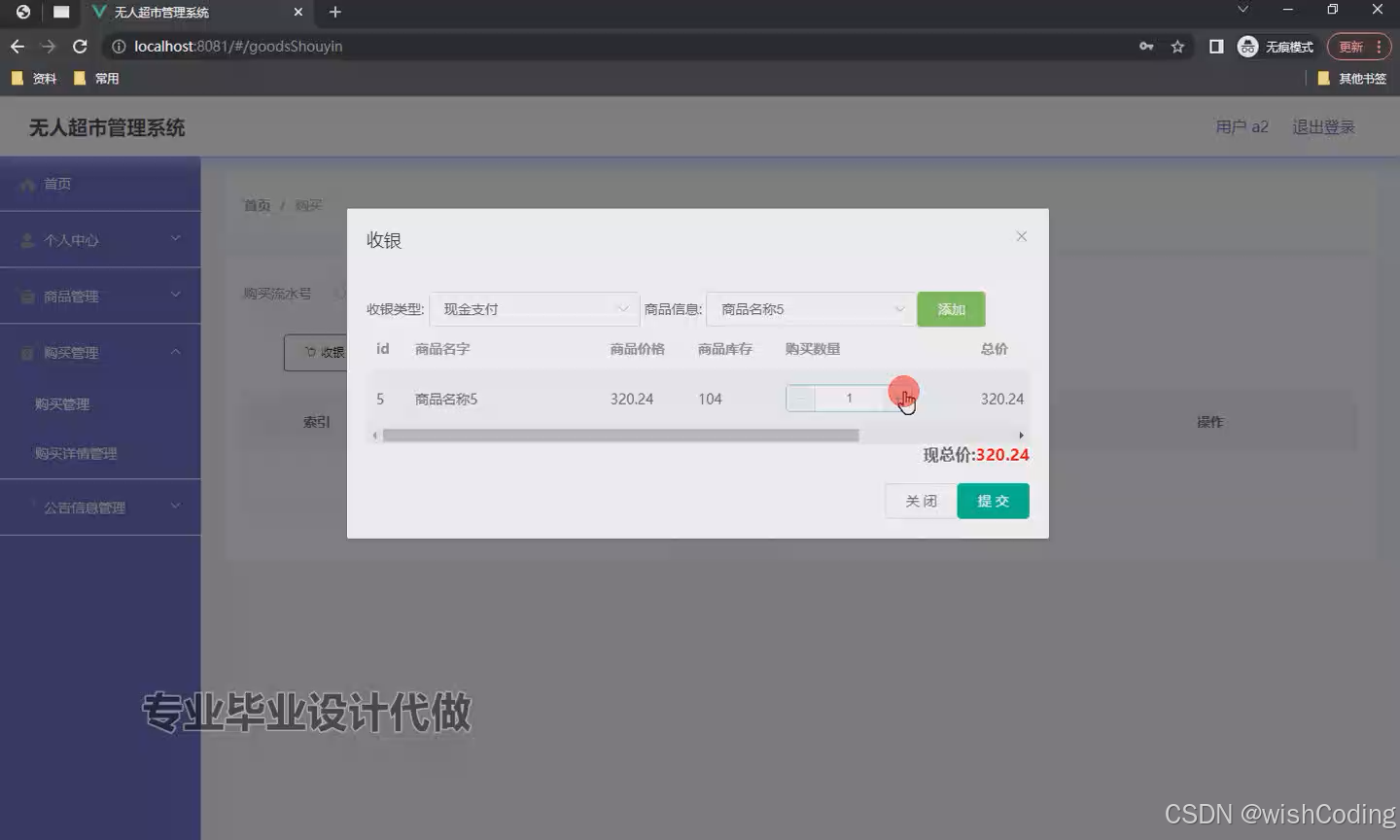Click the 退出登录 logout link

[1323, 126]
